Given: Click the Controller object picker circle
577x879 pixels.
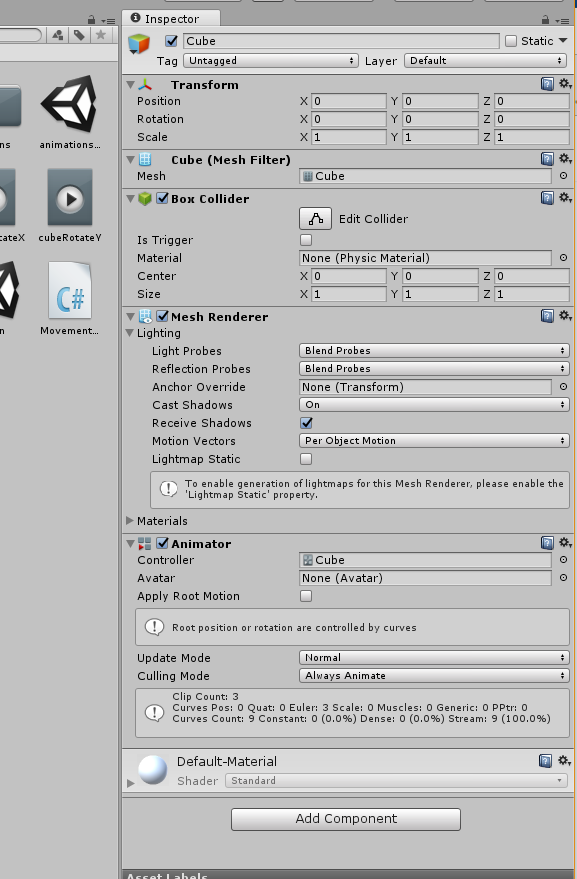Looking at the screenshot, I should [564, 559].
